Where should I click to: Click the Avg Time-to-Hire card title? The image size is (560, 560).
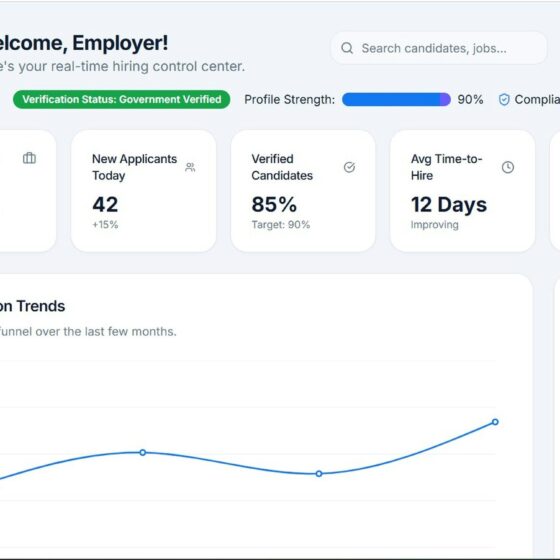click(446, 167)
